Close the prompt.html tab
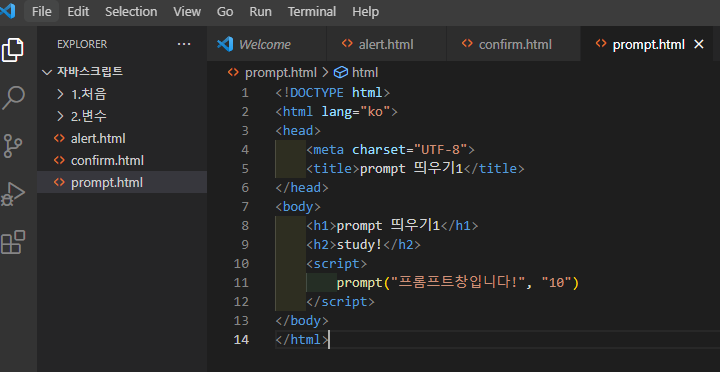This screenshot has height=372, width=720. click(698, 44)
